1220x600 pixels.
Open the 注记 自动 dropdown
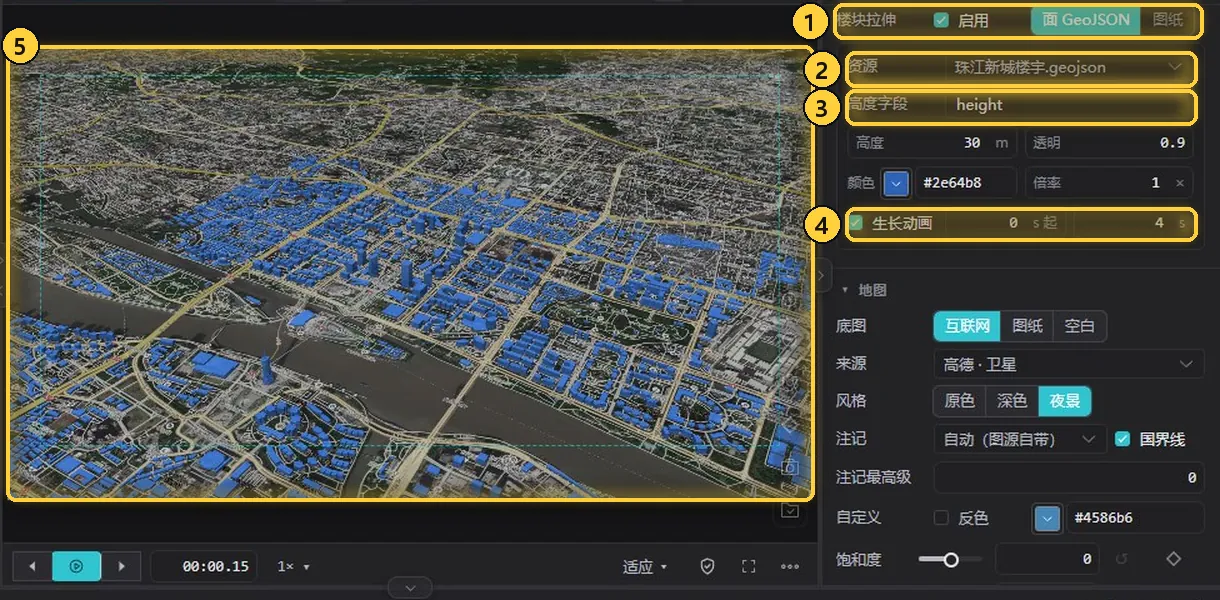pyautogui.click(x=1019, y=439)
